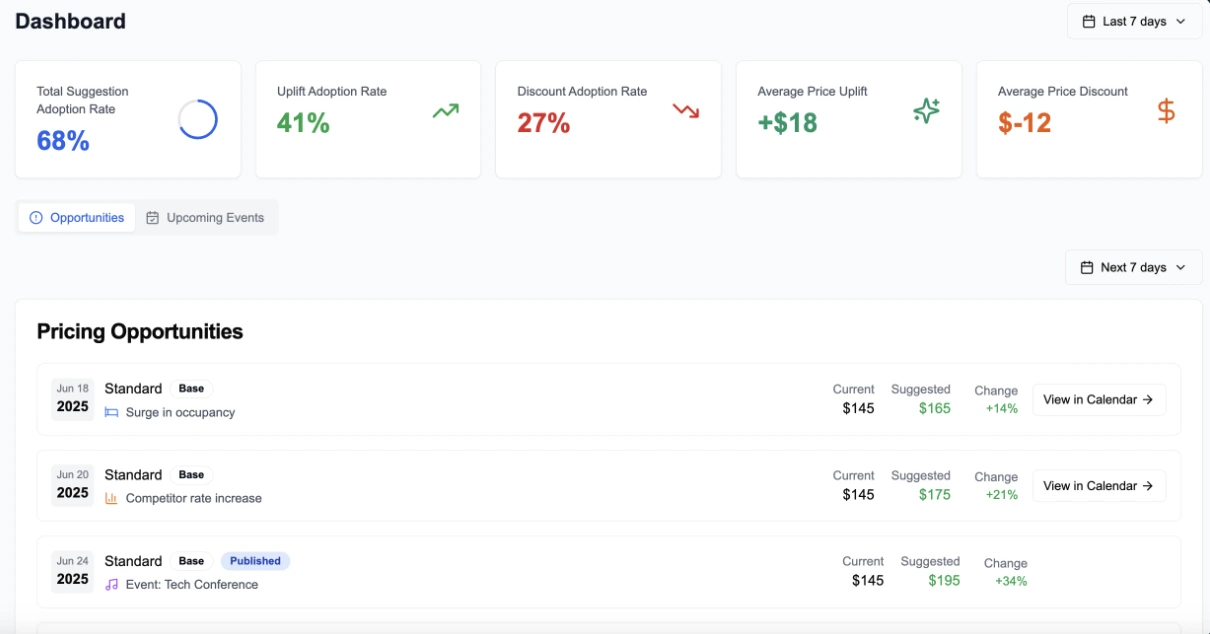Click the calendar icon in the Next 7 days selector

tap(1087, 267)
